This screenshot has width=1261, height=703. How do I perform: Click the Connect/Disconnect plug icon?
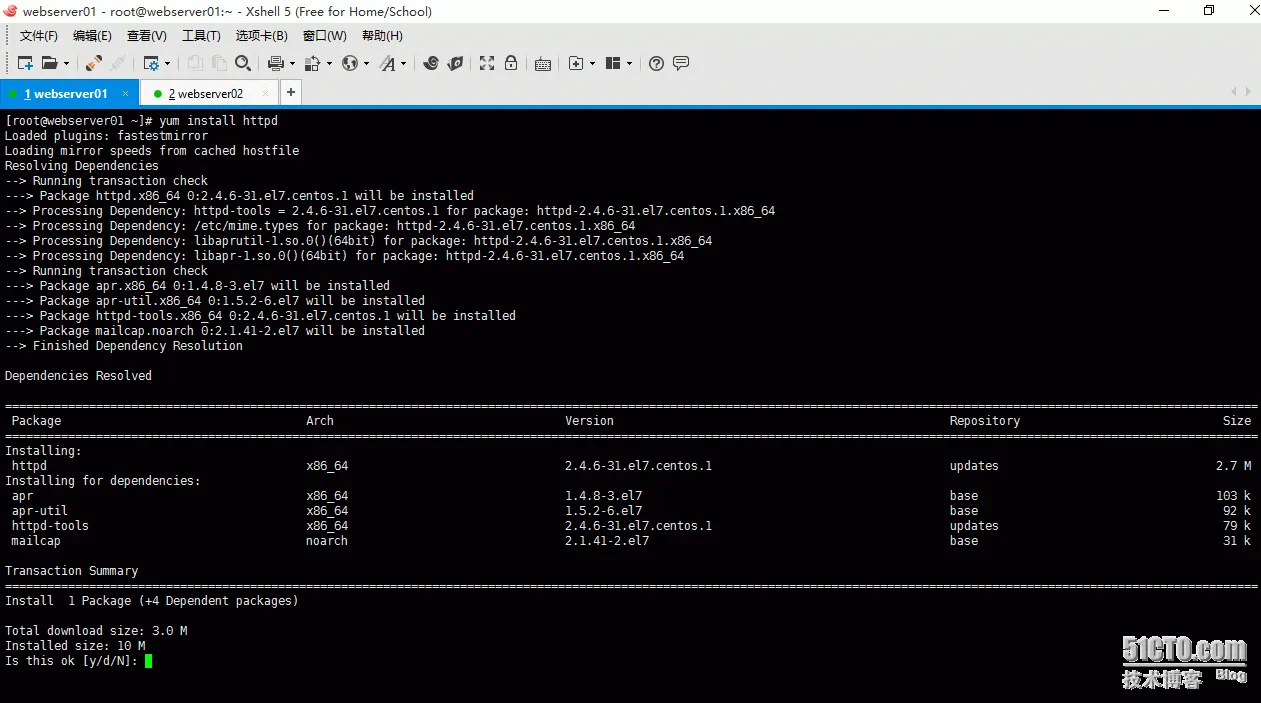[93, 63]
